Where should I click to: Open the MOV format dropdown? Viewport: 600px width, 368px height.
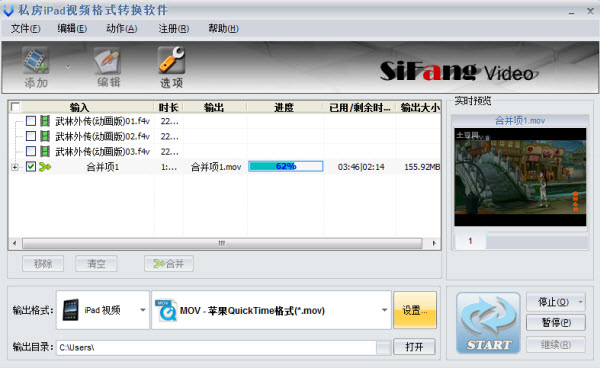[384, 310]
